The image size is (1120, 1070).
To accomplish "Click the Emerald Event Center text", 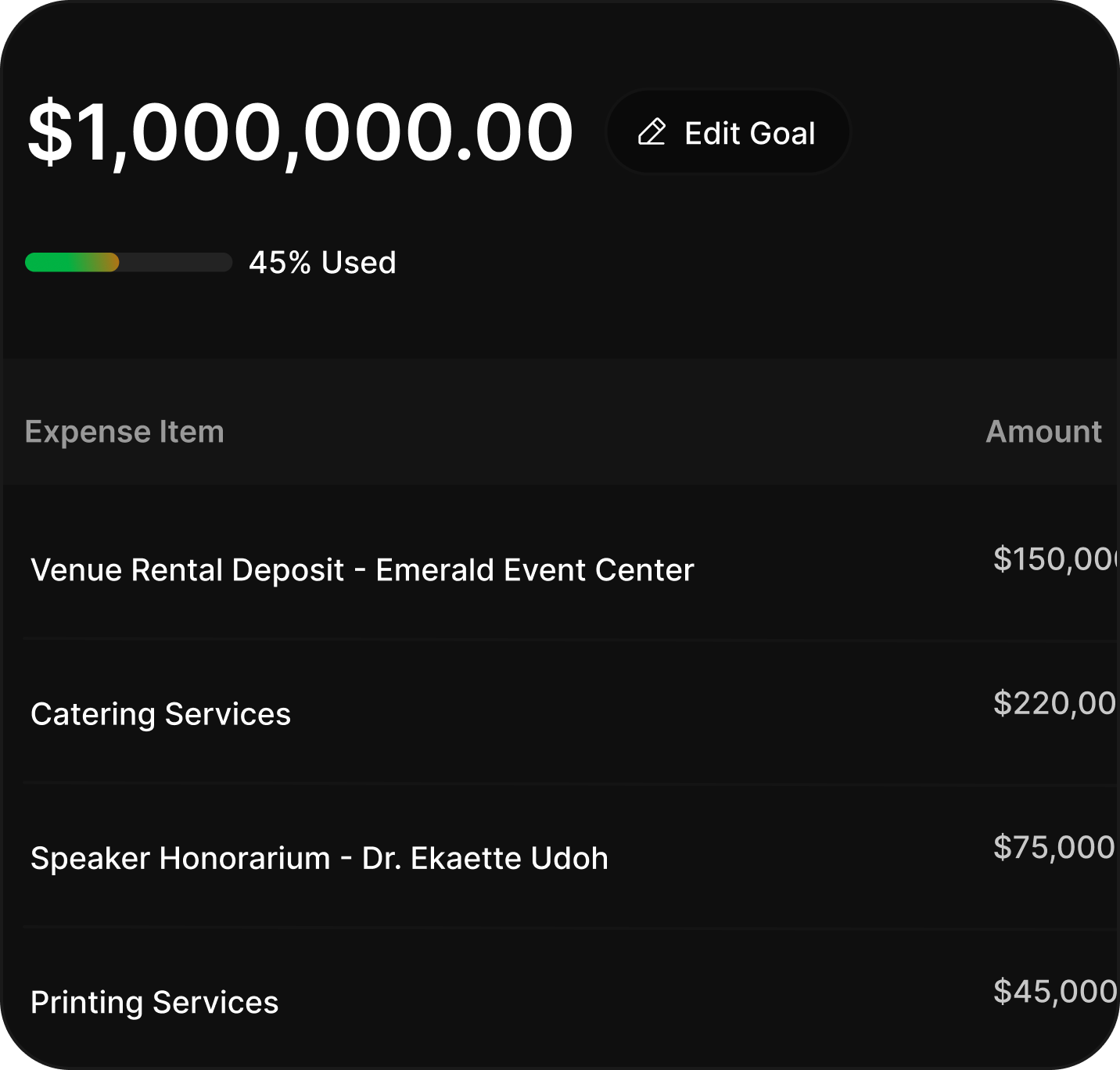I will [x=535, y=569].
